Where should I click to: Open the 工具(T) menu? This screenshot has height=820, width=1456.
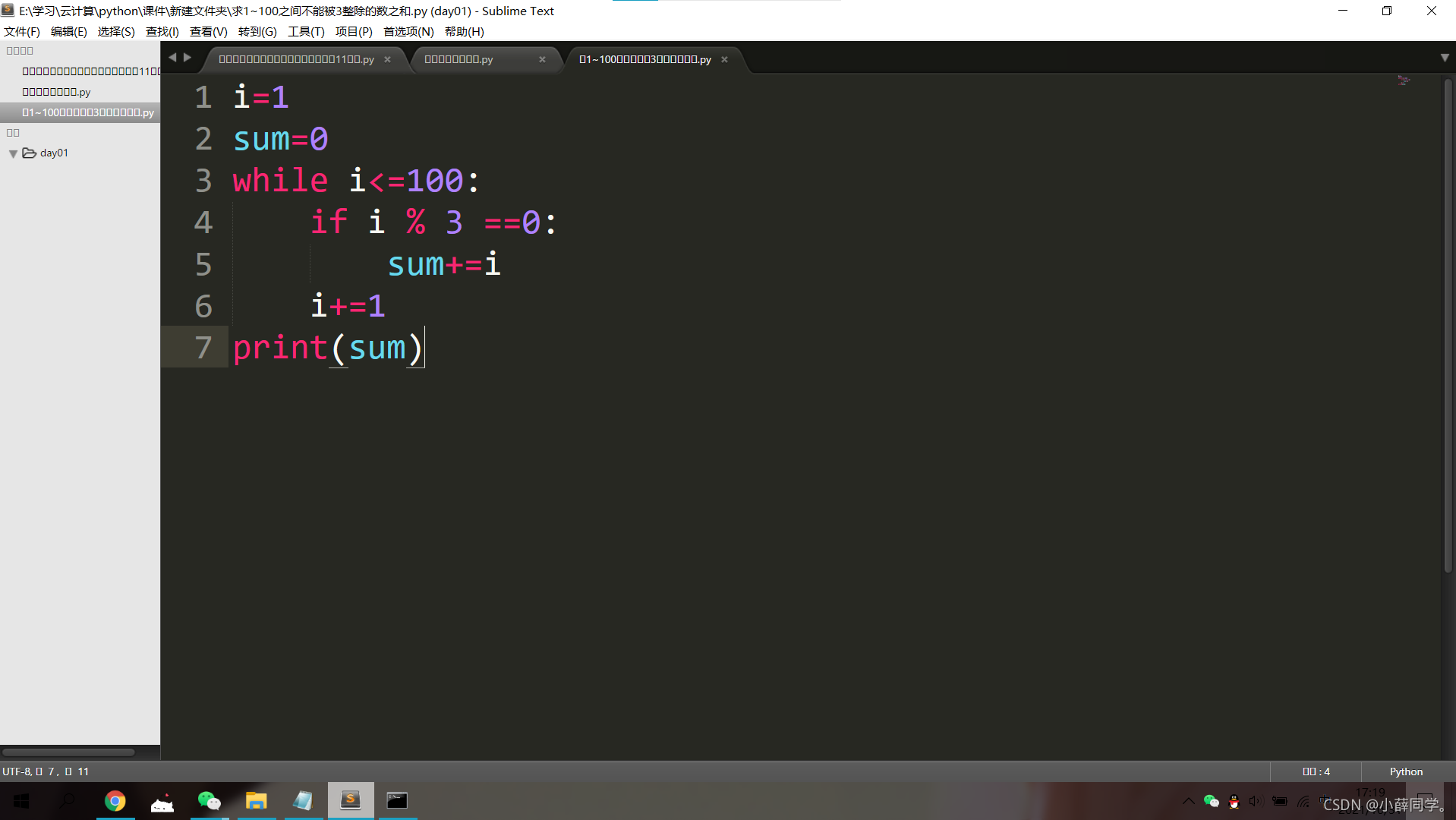click(x=306, y=31)
